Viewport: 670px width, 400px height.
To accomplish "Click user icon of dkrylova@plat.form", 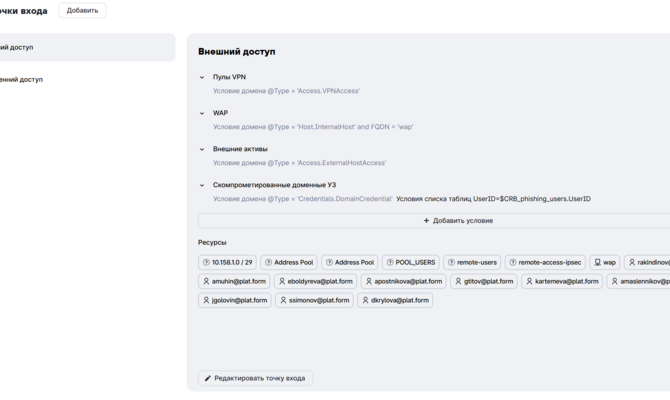I will (x=365, y=300).
